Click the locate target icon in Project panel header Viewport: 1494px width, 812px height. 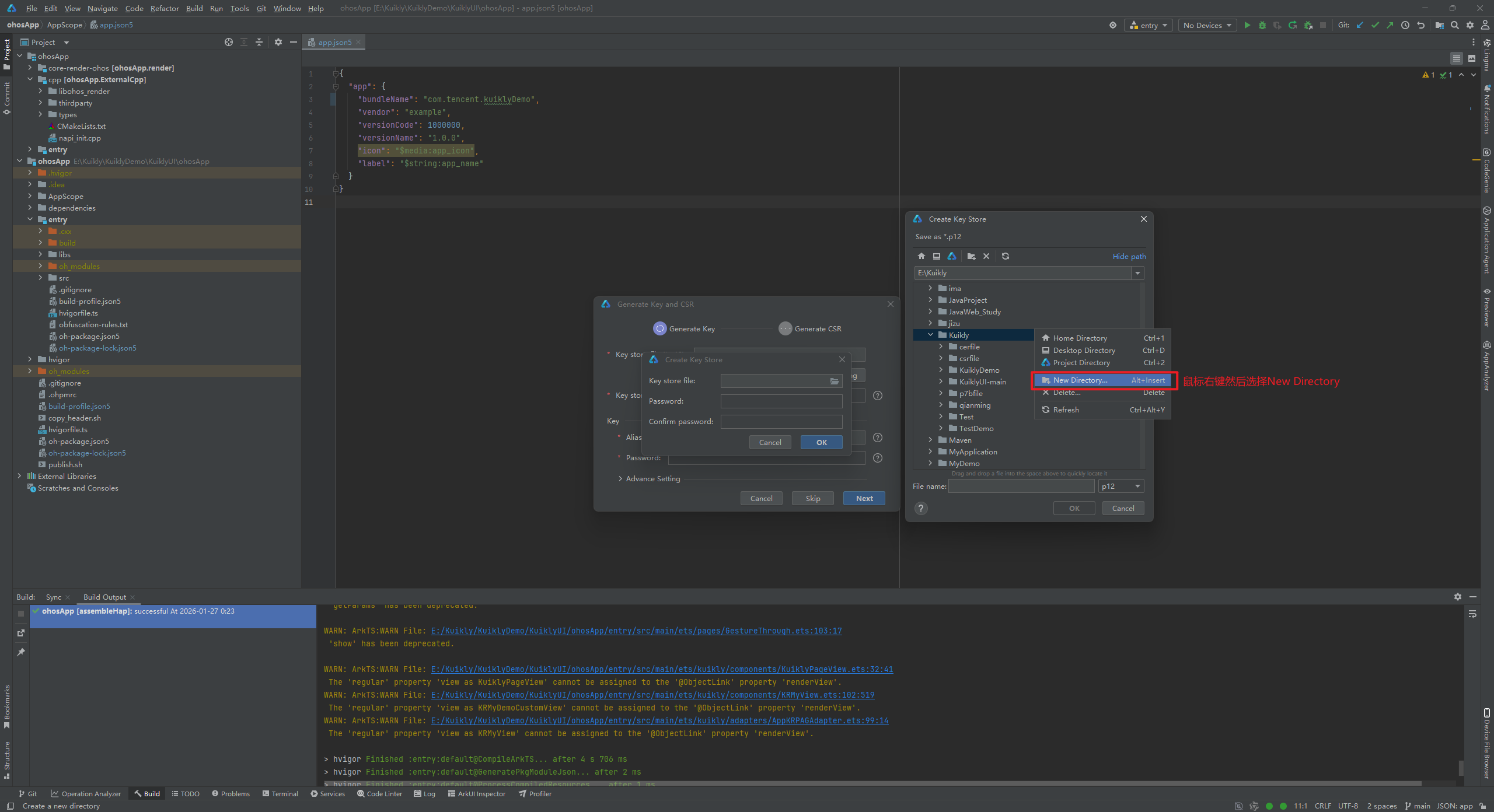229,42
